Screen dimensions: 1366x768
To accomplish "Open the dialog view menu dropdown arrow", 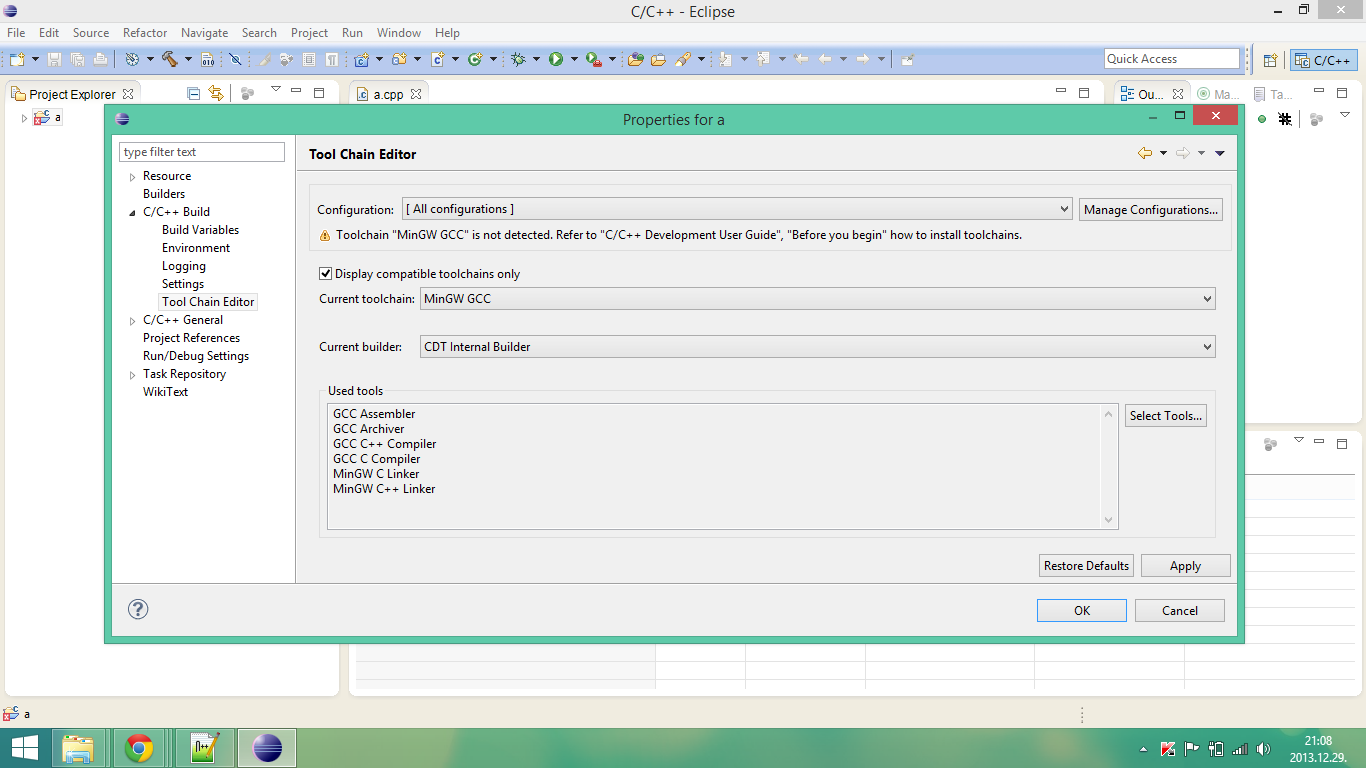I will pos(1219,153).
